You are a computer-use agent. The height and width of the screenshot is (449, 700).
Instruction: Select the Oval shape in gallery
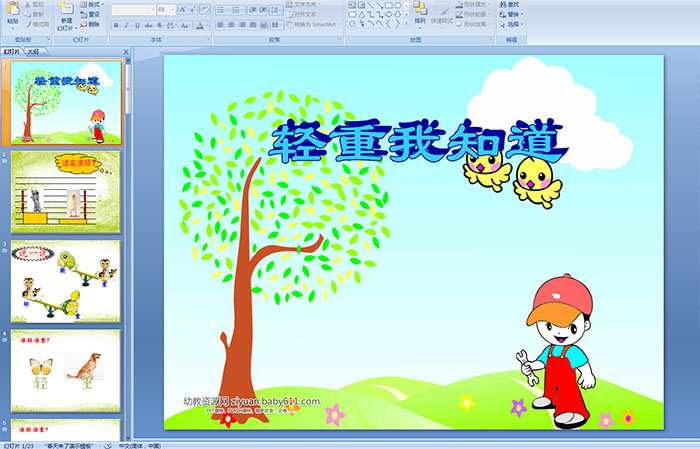point(397,5)
